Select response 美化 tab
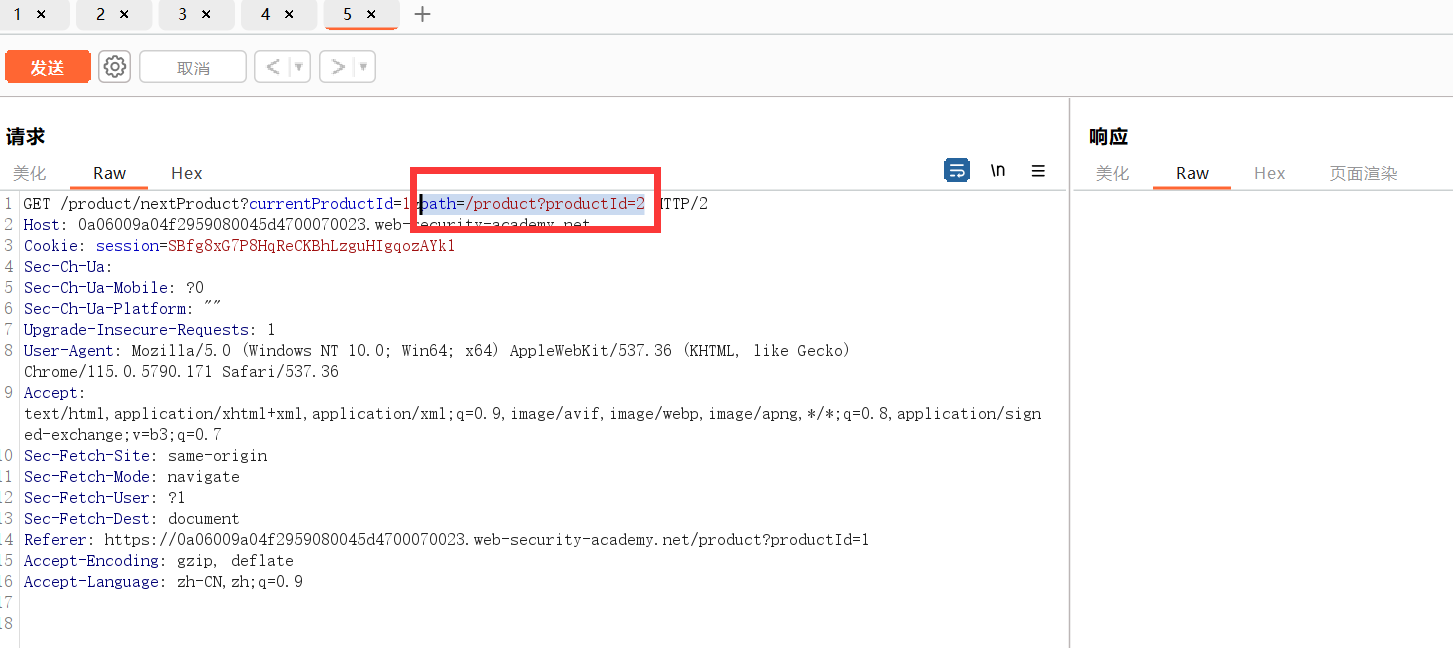1453x648 pixels. 1112,173
